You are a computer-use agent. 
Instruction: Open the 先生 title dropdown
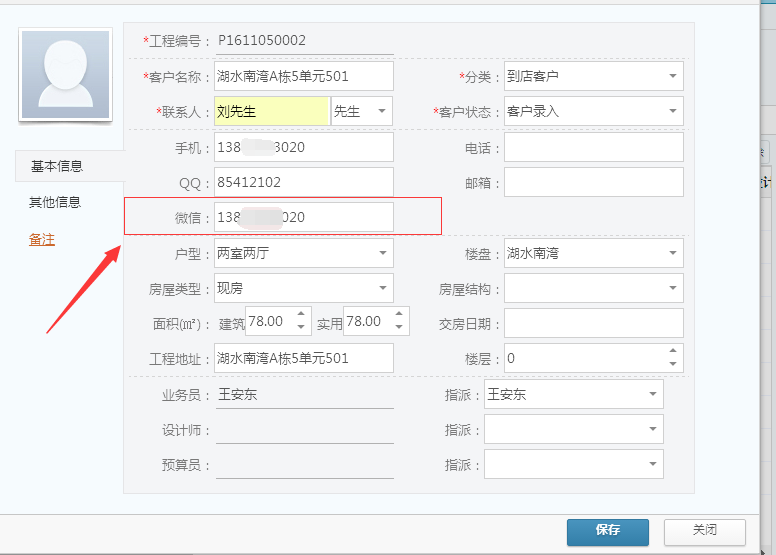(x=381, y=111)
